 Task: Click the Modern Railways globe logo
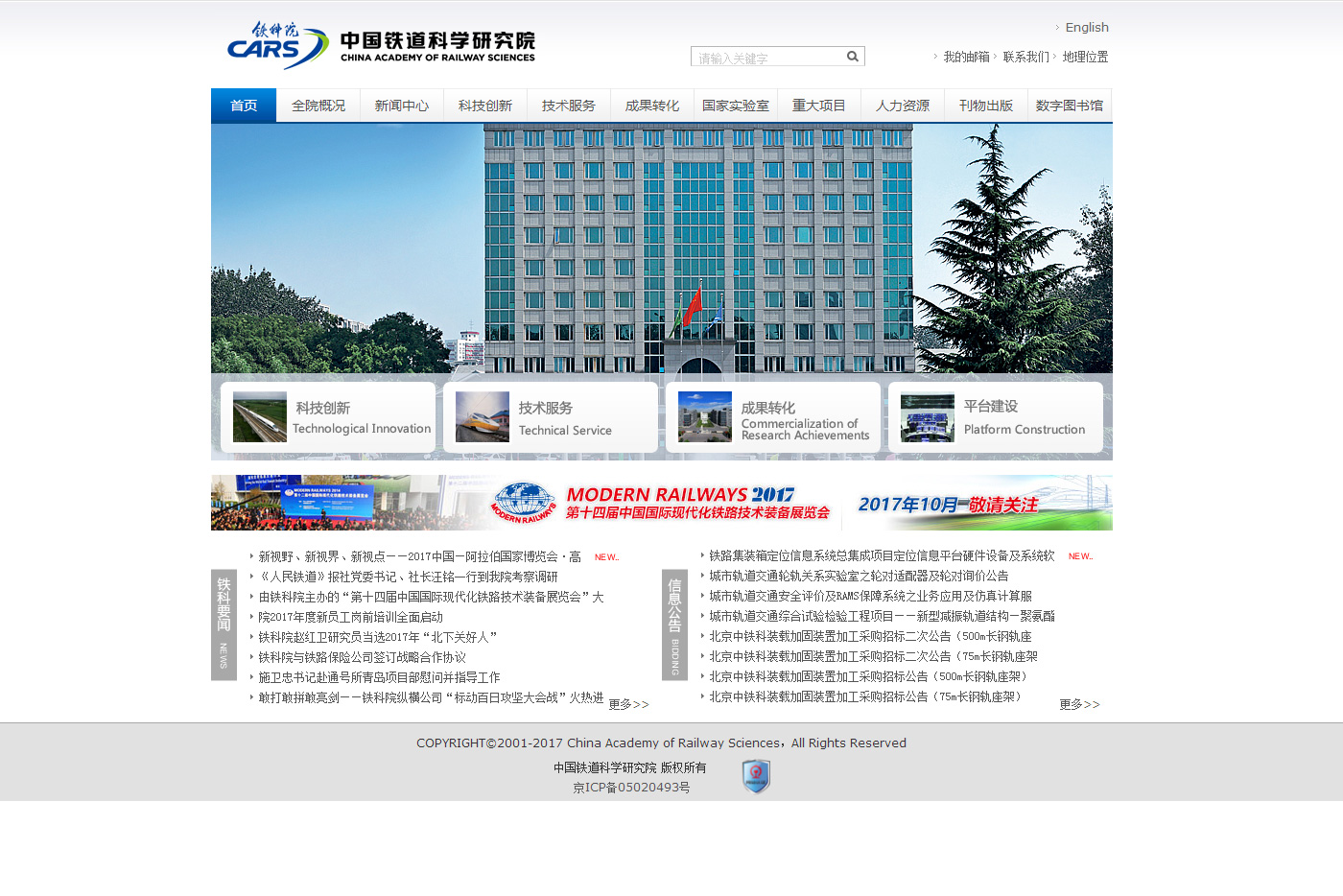coord(523,503)
